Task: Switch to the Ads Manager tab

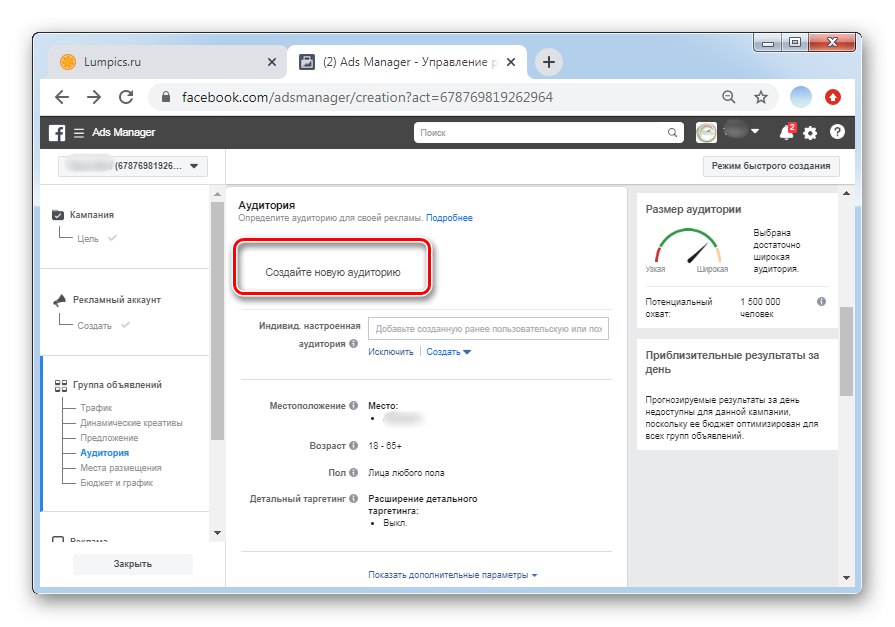Action: [406, 62]
